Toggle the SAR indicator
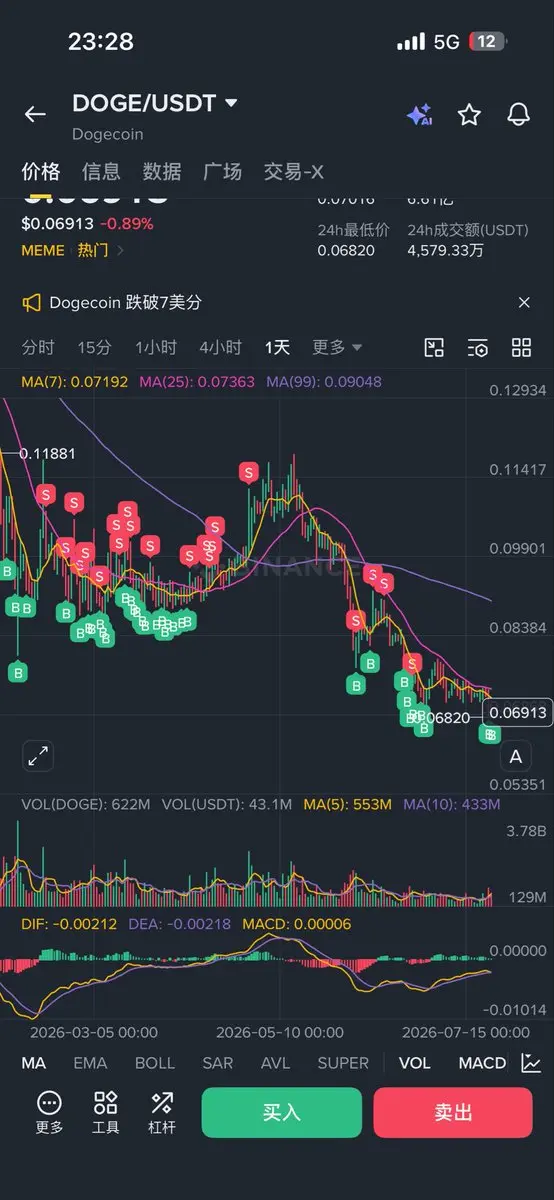This screenshot has height=1200, width=554. [218, 1063]
